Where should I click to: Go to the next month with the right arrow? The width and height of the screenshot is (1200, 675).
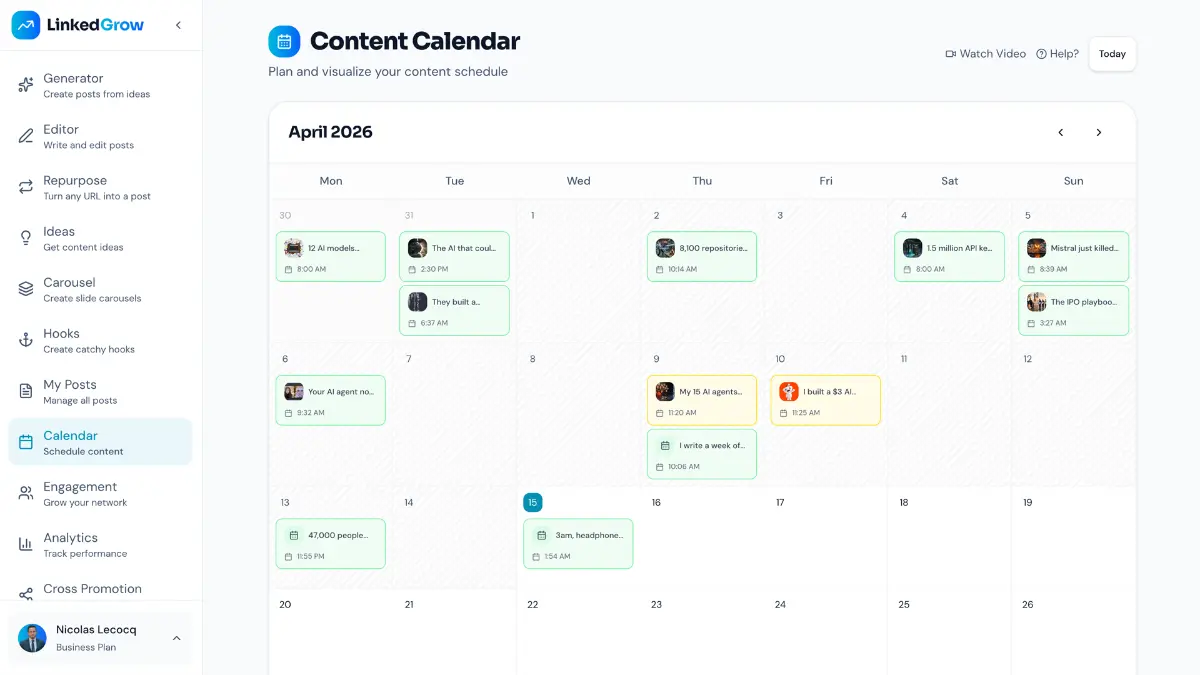point(1098,132)
